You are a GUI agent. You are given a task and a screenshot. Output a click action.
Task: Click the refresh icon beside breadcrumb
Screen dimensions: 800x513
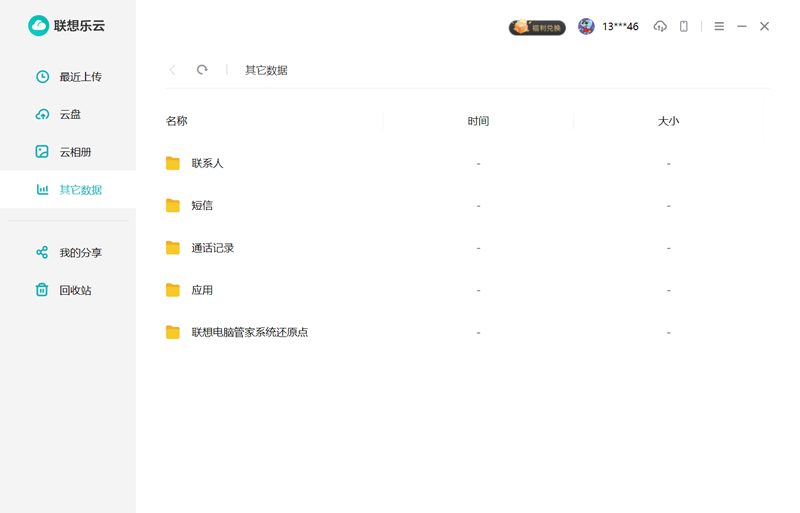pyautogui.click(x=202, y=70)
